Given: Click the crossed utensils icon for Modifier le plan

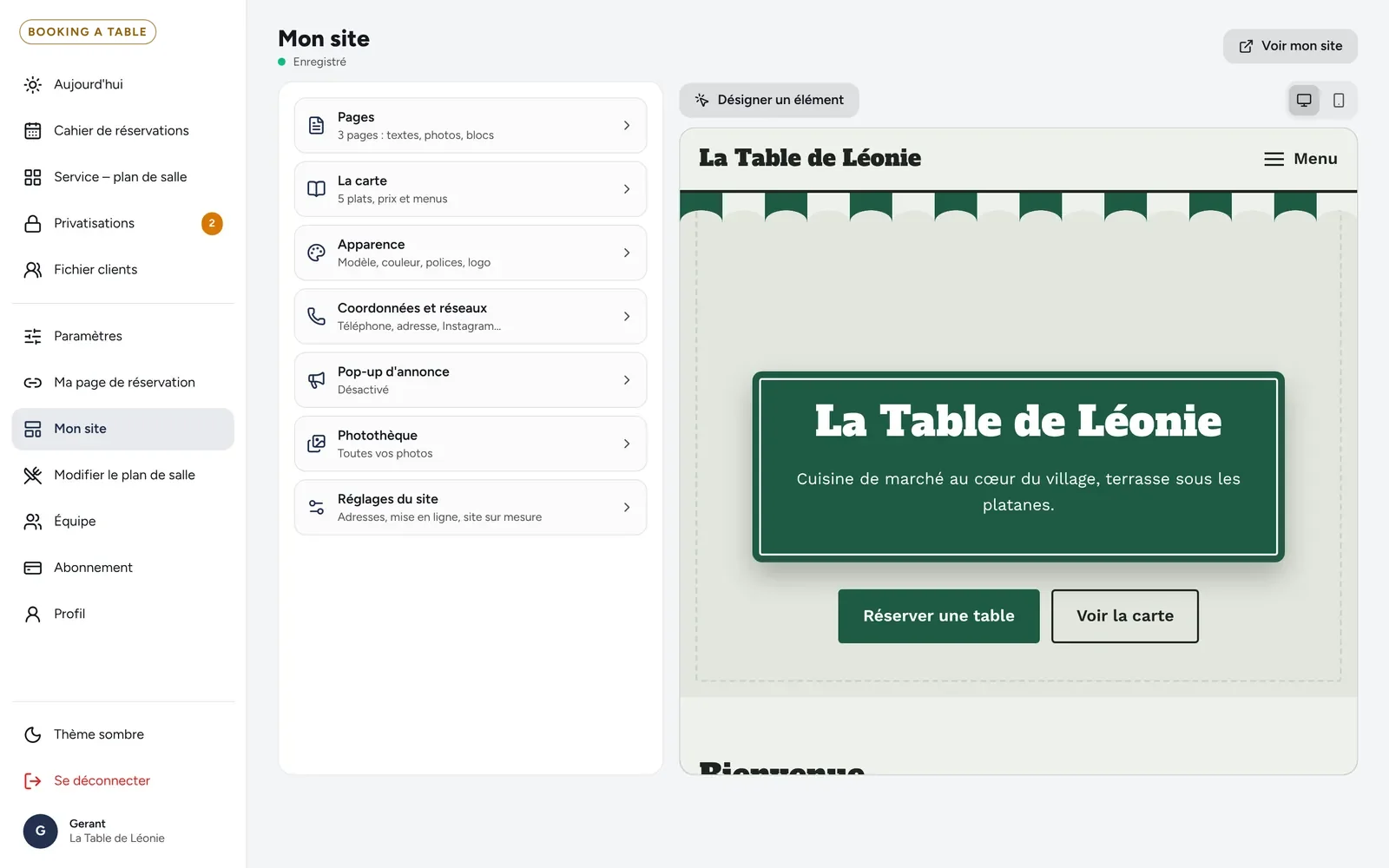Looking at the screenshot, I should pyautogui.click(x=33, y=475).
